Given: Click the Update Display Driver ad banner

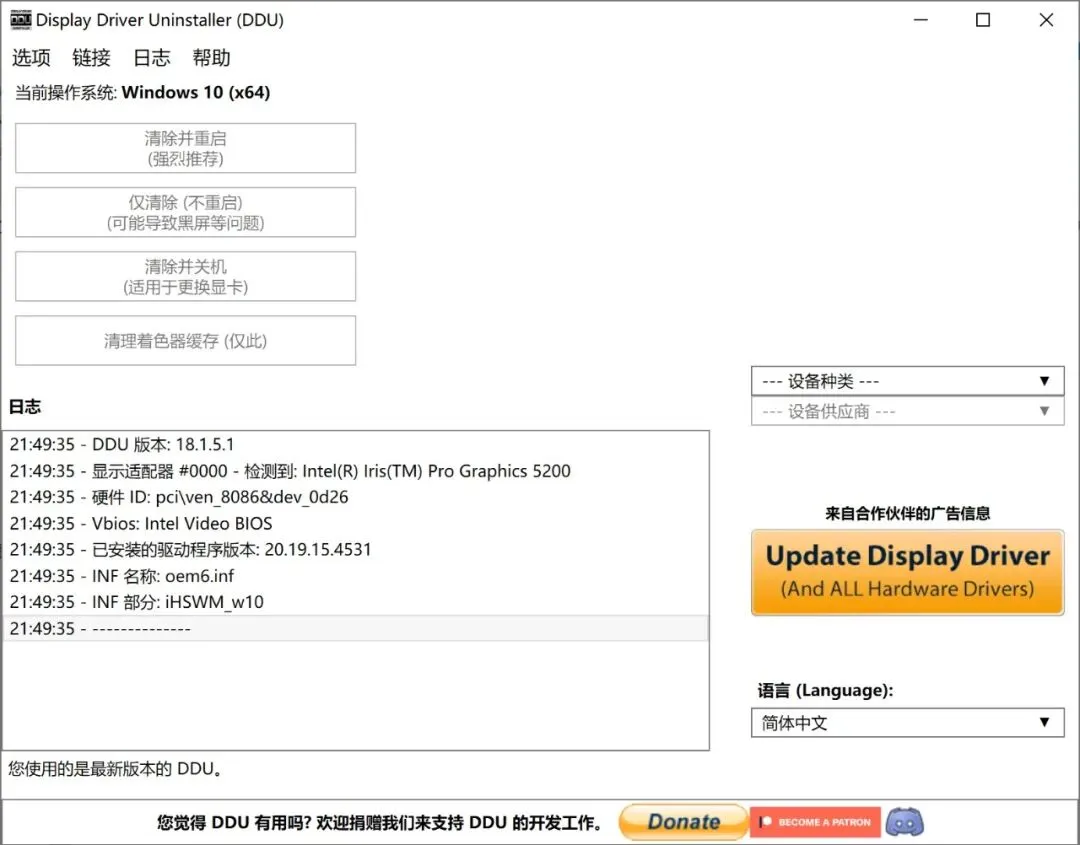Looking at the screenshot, I should 907,572.
